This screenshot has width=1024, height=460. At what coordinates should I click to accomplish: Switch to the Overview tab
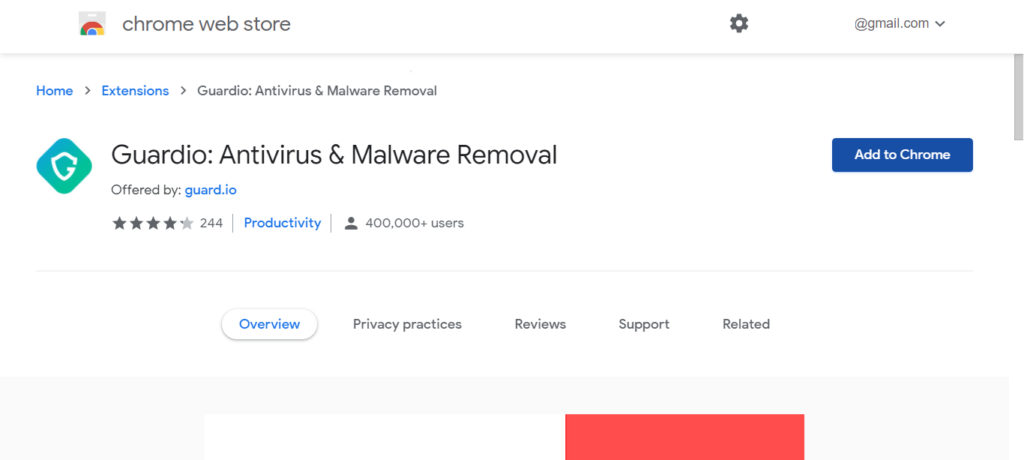tap(270, 324)
